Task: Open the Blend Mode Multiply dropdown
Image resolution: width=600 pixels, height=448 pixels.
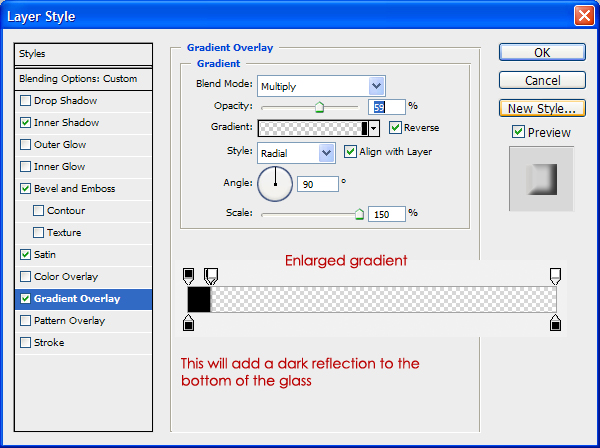Action: (x=321, y=86)
